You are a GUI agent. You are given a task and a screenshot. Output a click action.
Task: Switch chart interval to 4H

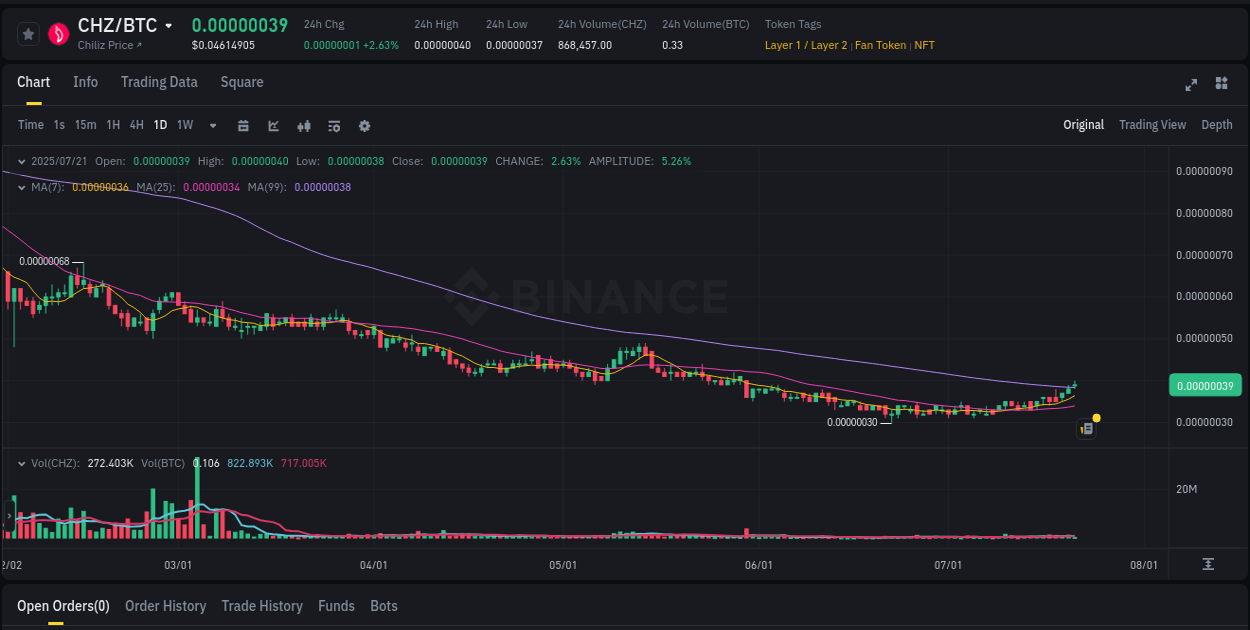[136, 125]
